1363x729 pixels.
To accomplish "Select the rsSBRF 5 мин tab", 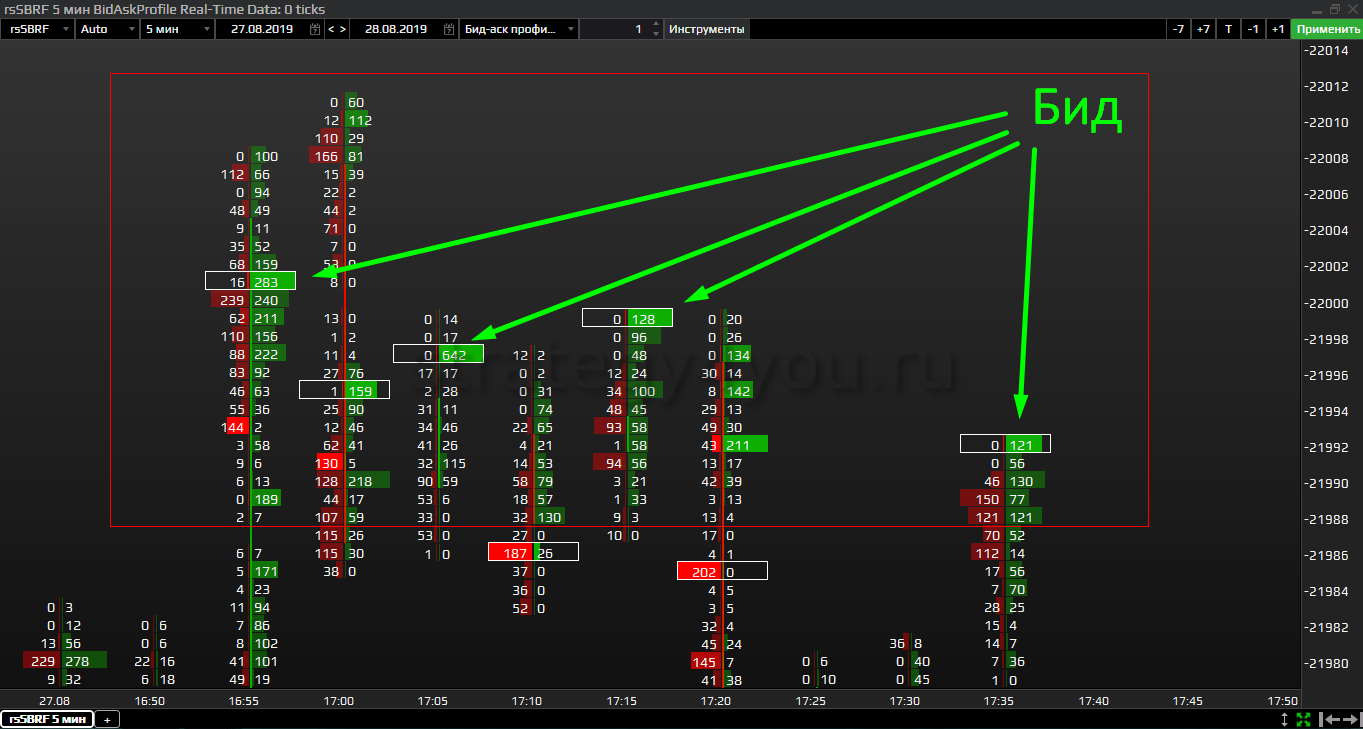I will click(46, 719).
